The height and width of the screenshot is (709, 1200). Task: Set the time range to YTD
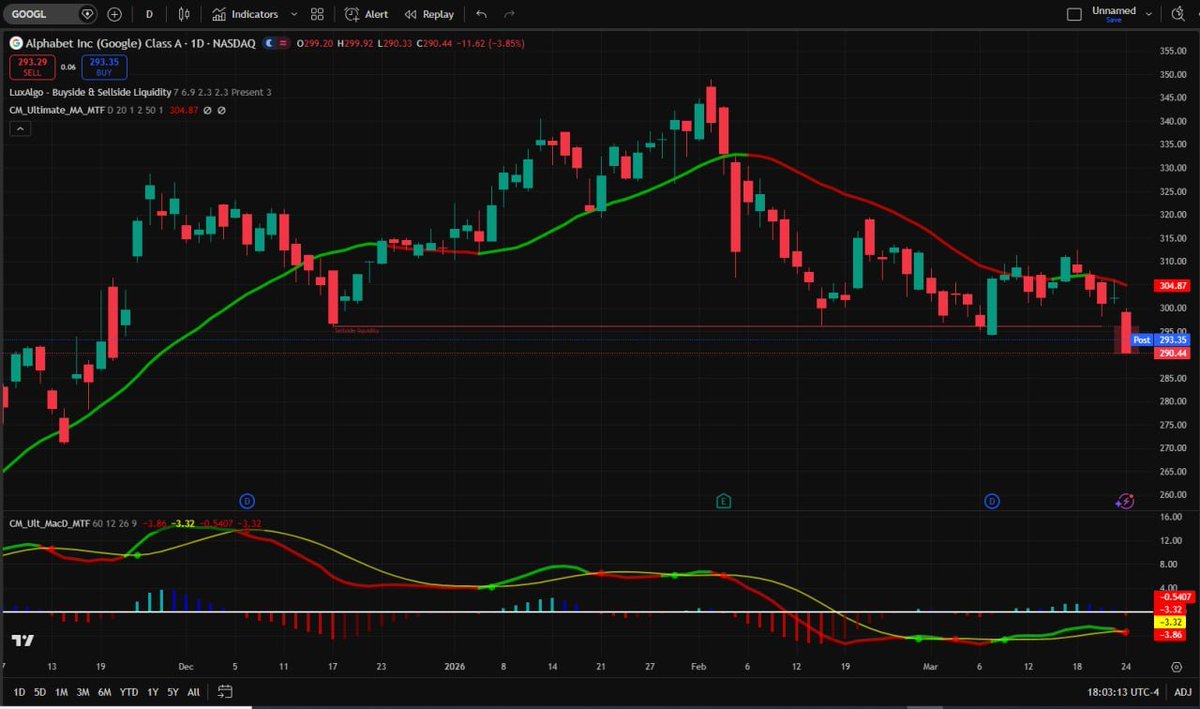[129, 692]
